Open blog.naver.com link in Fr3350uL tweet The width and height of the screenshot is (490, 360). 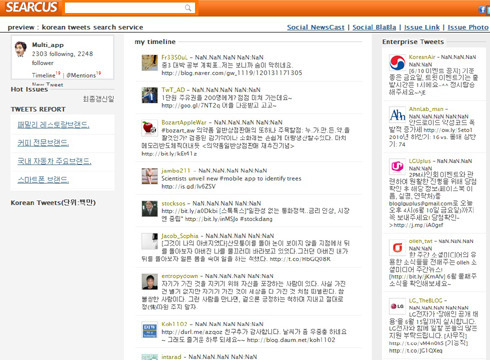click(232, 73)
